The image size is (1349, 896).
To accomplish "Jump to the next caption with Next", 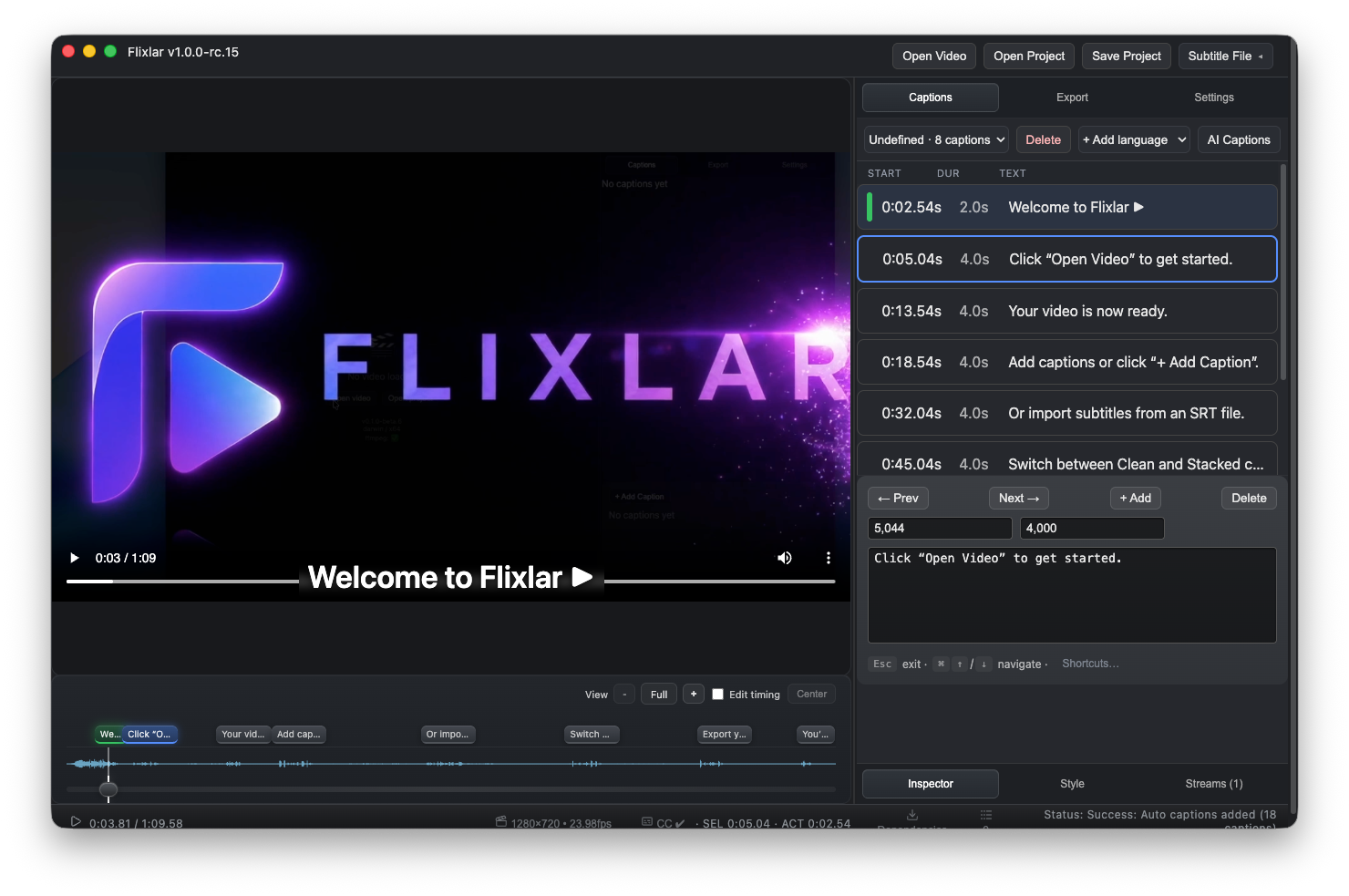I will point(1019,498).
